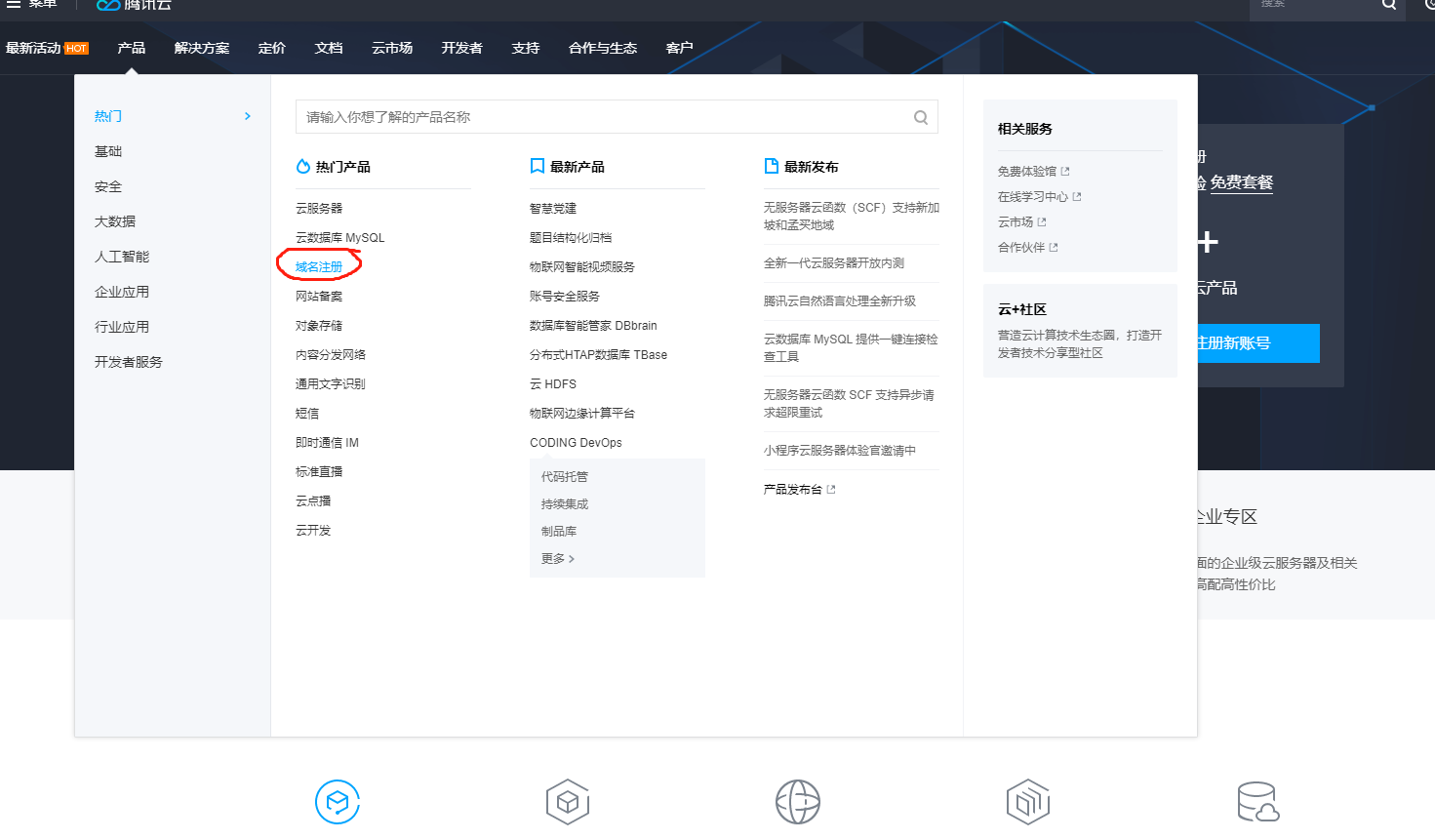Click the circled 域名注册 link
Screen dimensions: 1435x840
click(319, 266)
